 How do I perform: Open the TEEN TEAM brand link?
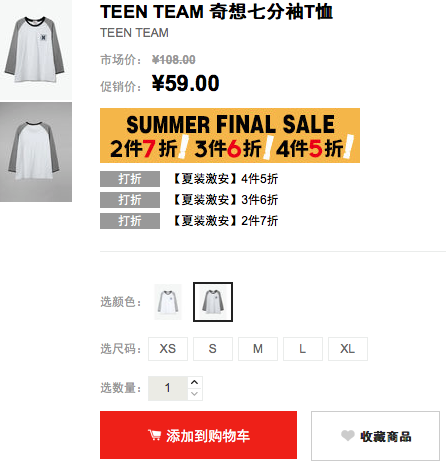pos(134,33)
